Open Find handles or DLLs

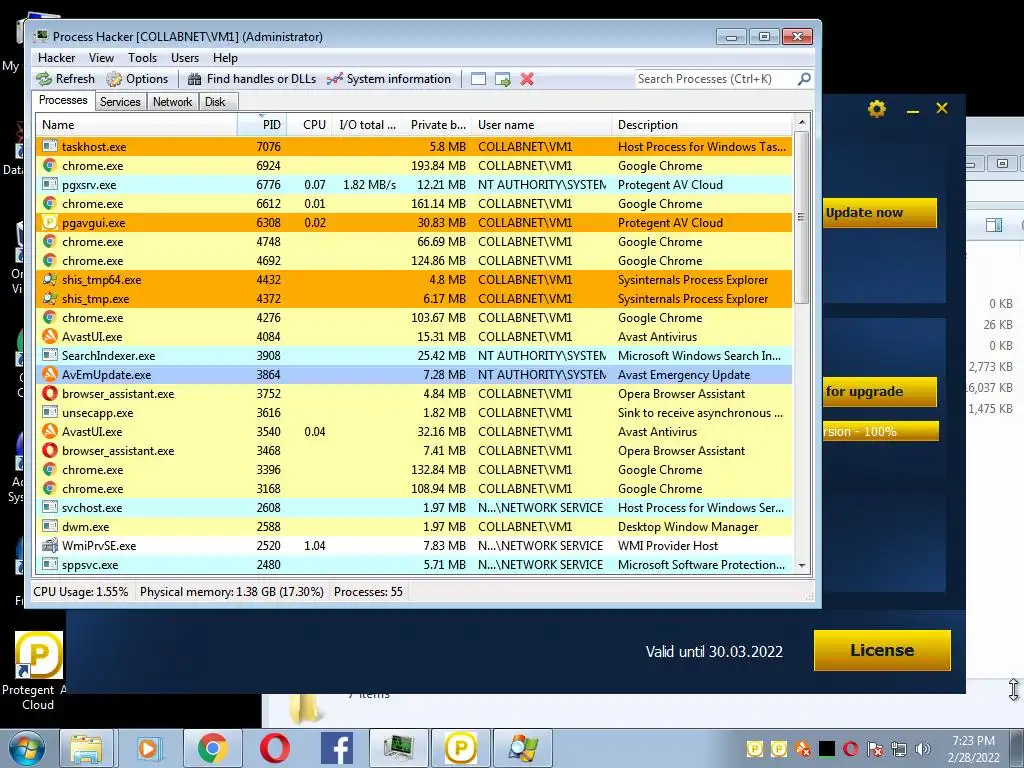coord(251,79)
